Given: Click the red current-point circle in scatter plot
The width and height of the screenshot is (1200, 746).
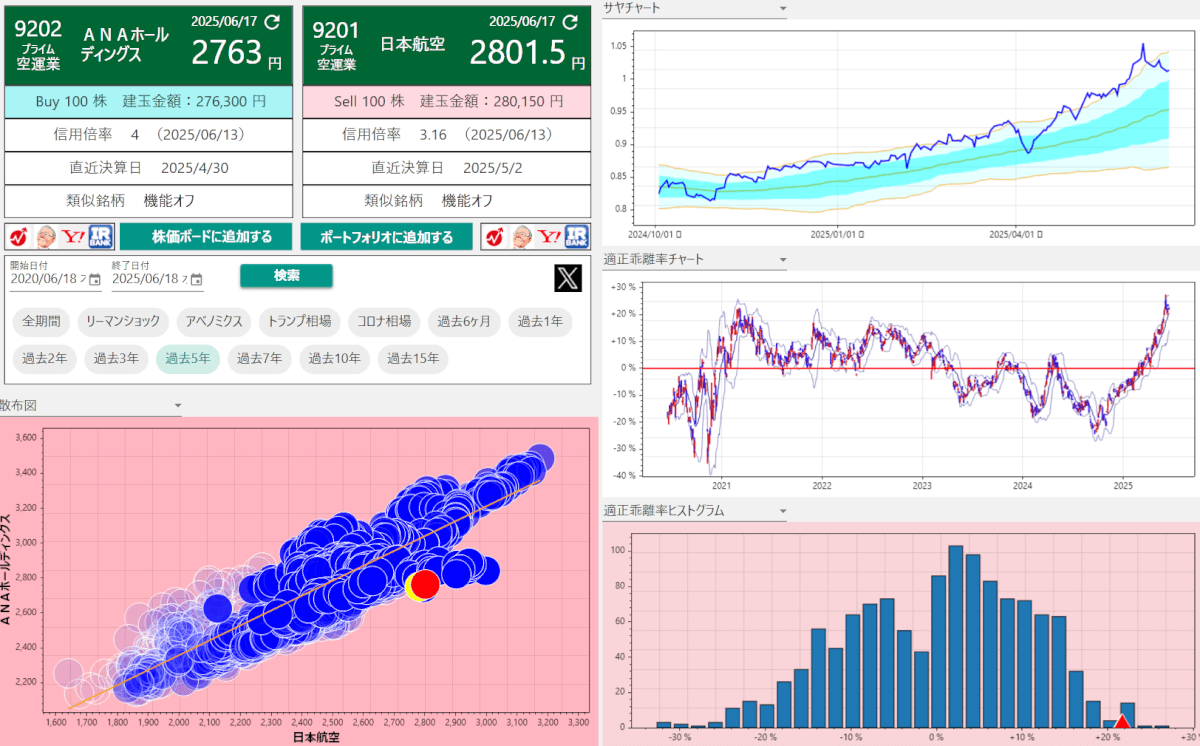Looking at the screenshot, I should [x=426, y=583].
